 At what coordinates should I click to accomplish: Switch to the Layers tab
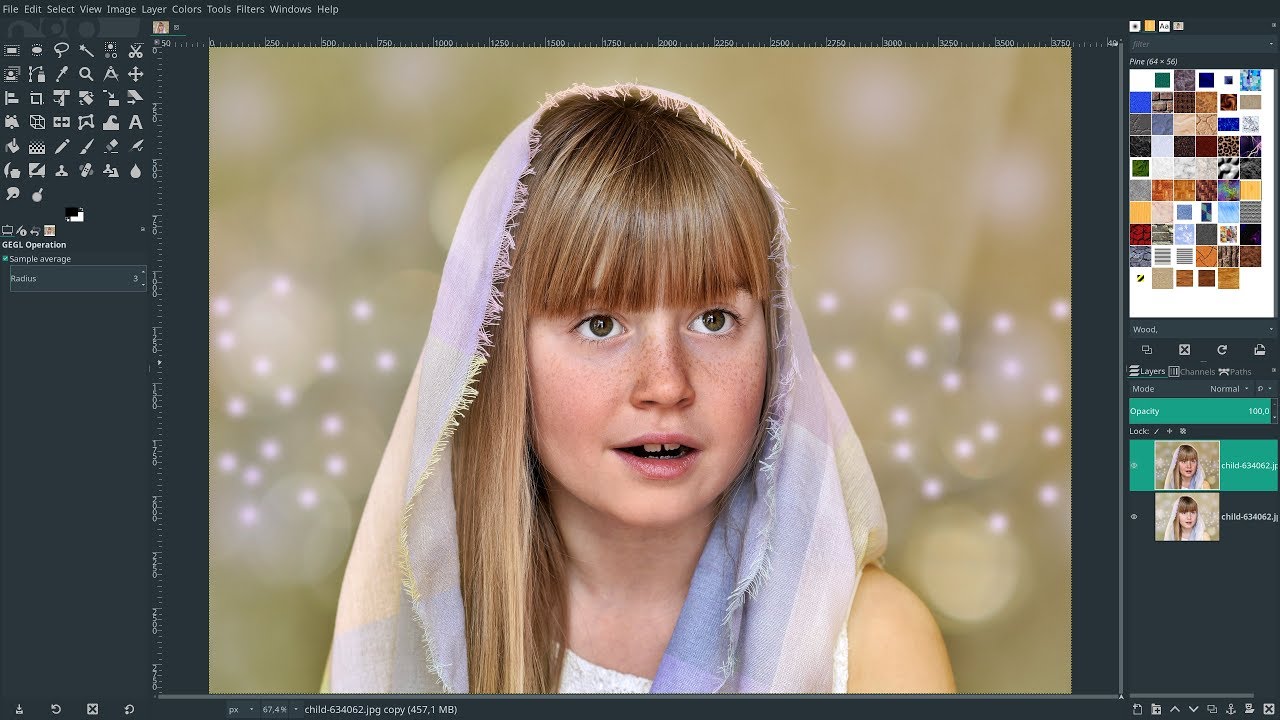pyautogui.click(x=1147, y=372)
